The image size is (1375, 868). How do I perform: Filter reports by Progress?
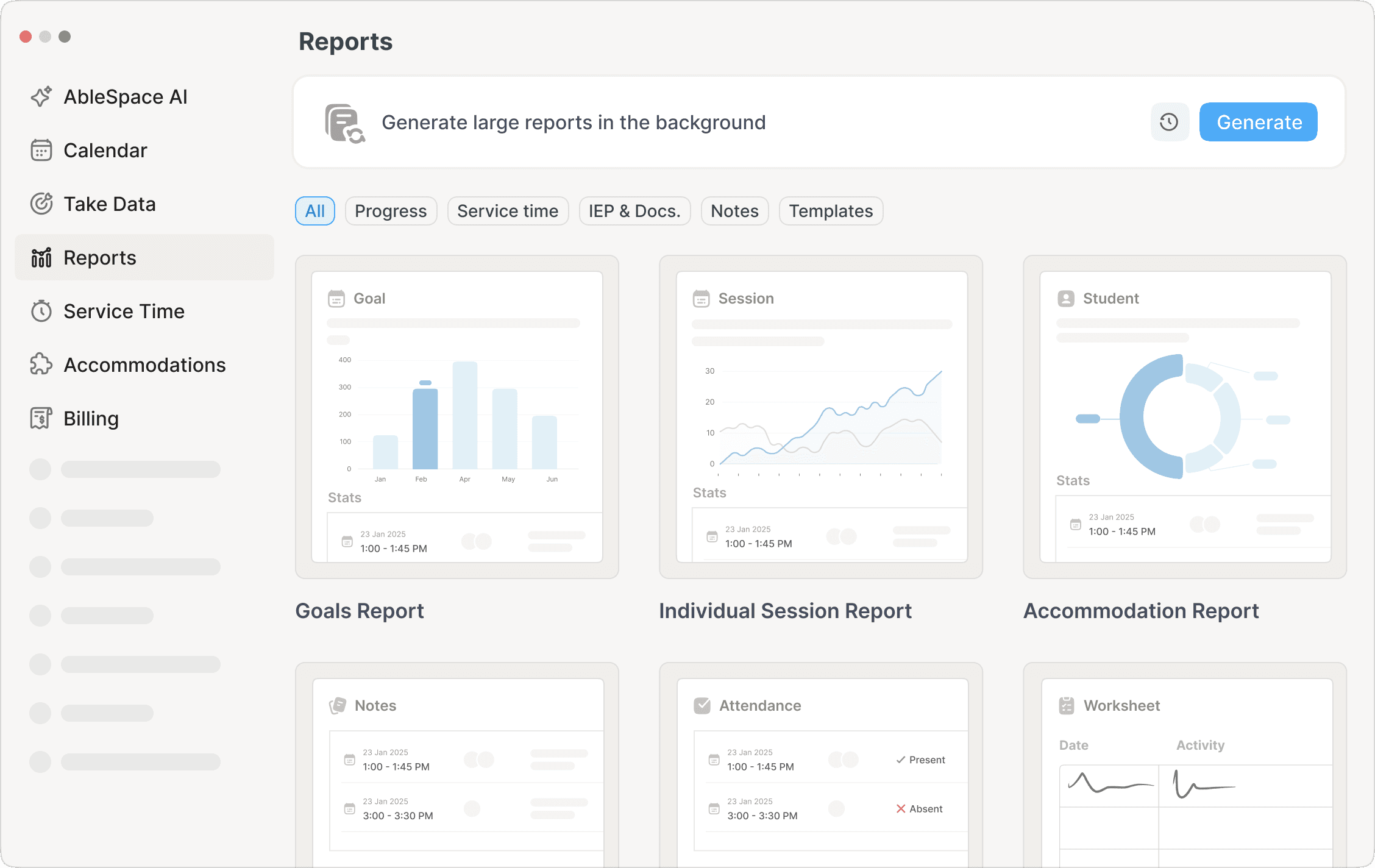(391, 211)
